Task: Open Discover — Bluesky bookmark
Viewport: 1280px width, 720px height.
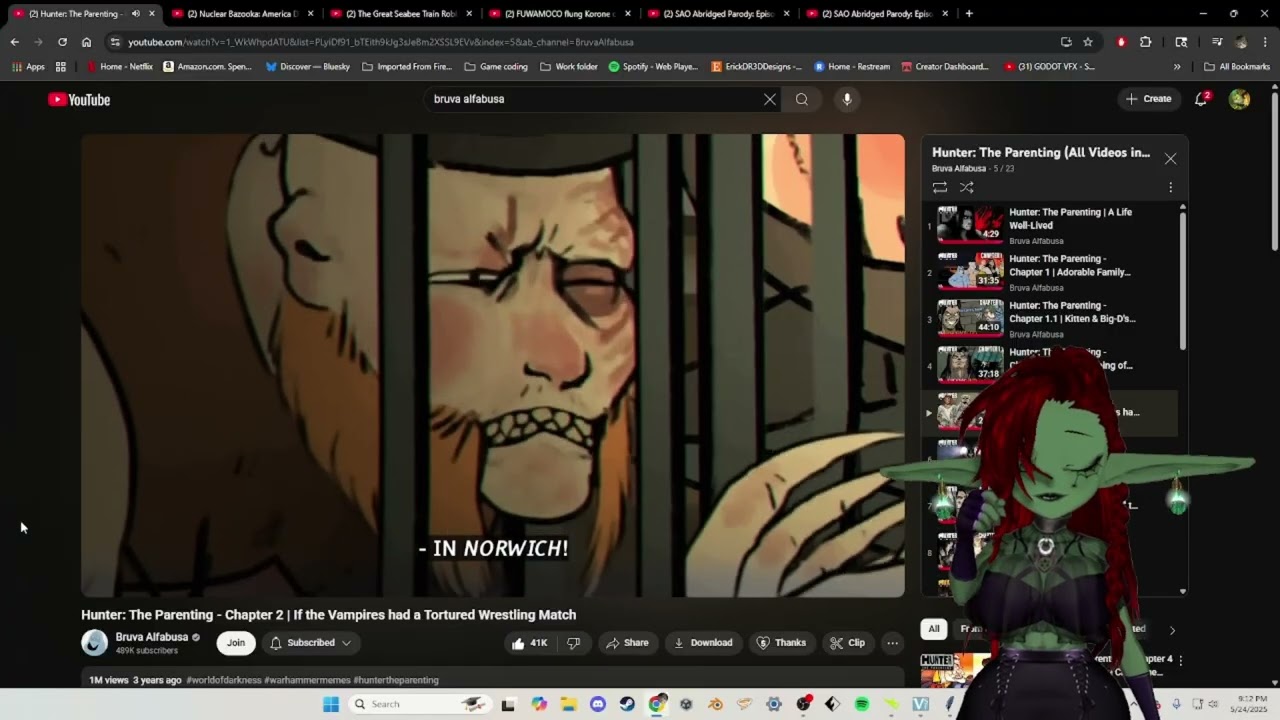Action: coord(308,67)
